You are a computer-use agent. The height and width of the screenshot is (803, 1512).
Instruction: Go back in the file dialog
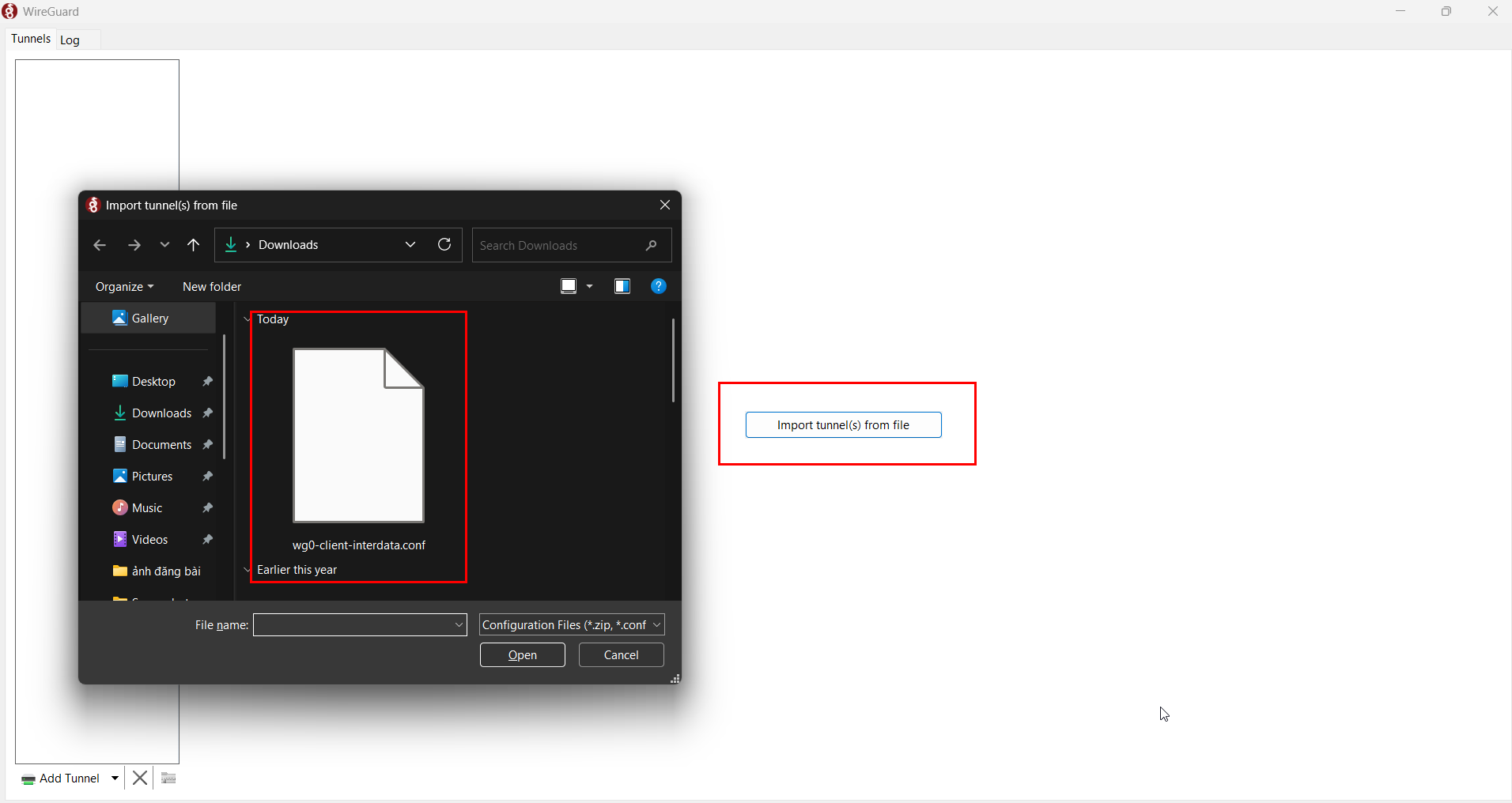point(100,245)
